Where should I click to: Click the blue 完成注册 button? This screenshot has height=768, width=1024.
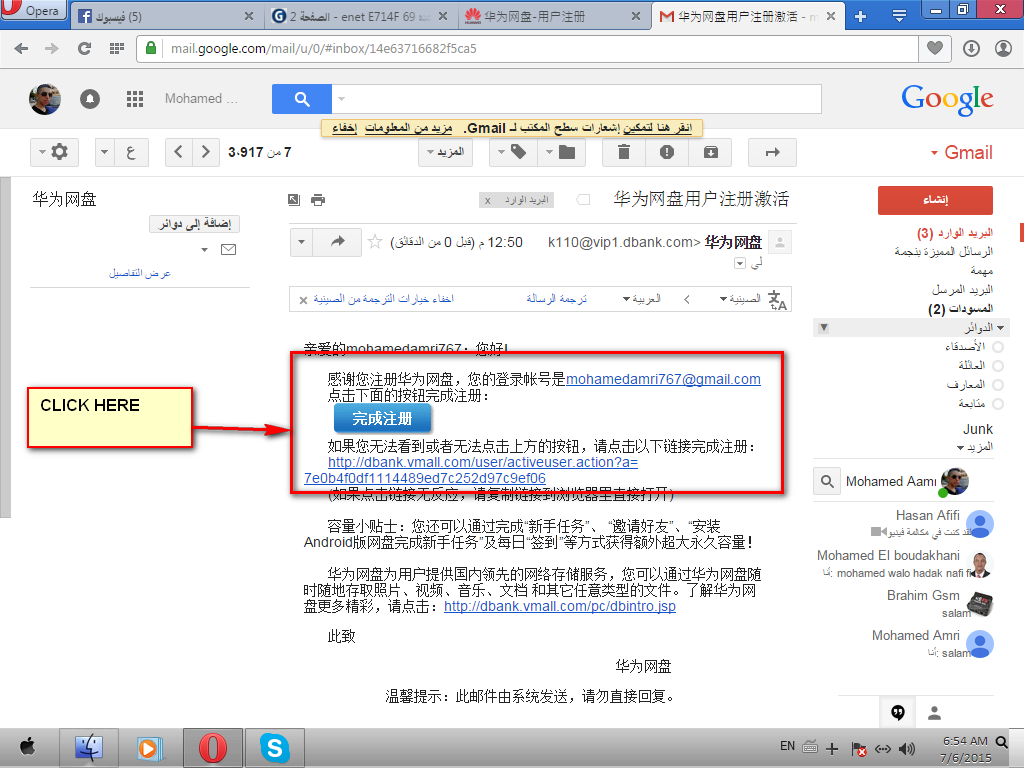click(382, 419)
